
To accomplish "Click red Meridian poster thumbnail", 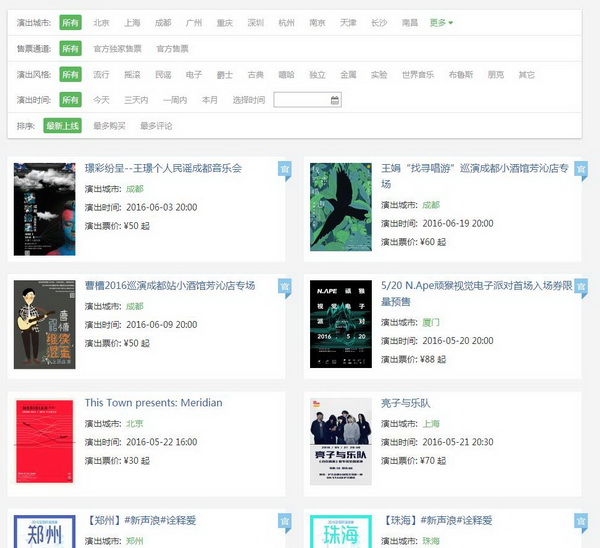I will [x=44, y=442].
